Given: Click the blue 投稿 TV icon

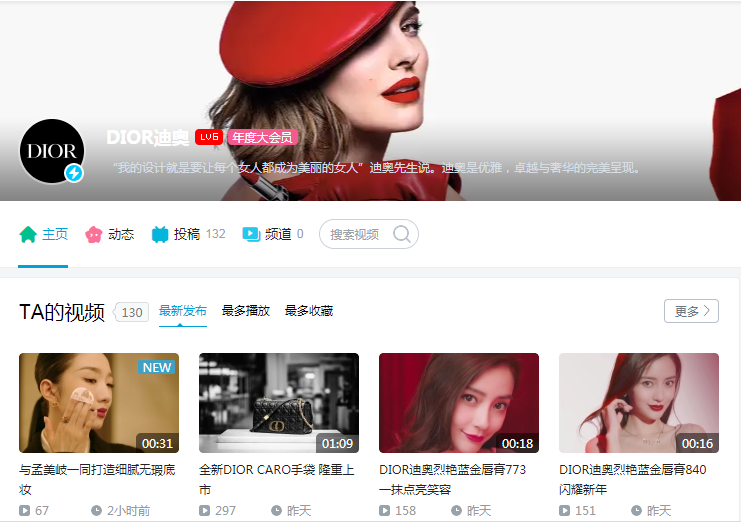Looking at the screenshot, I should [x=160, y=234].
